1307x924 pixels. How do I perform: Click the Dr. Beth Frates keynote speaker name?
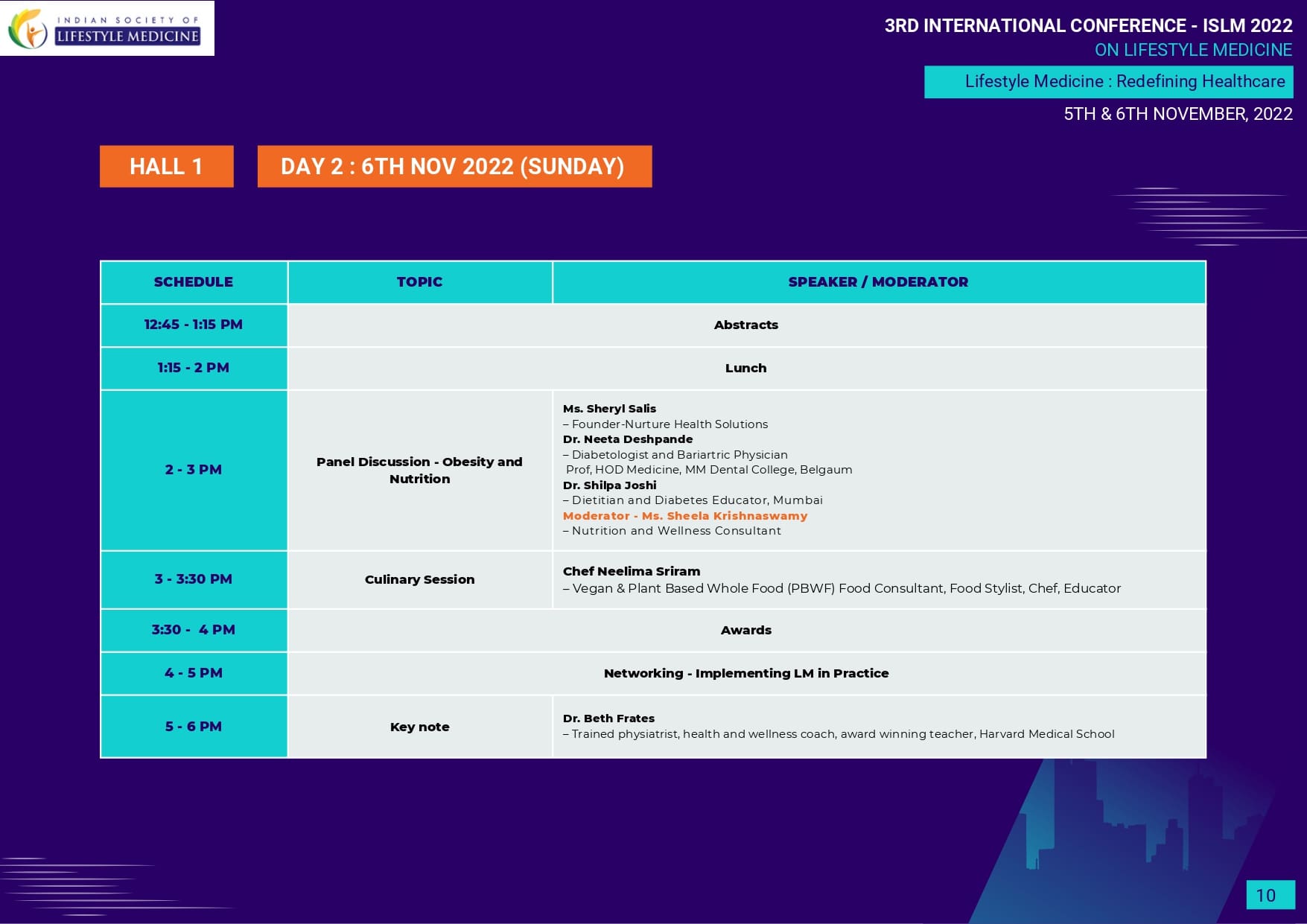point(608,719)
